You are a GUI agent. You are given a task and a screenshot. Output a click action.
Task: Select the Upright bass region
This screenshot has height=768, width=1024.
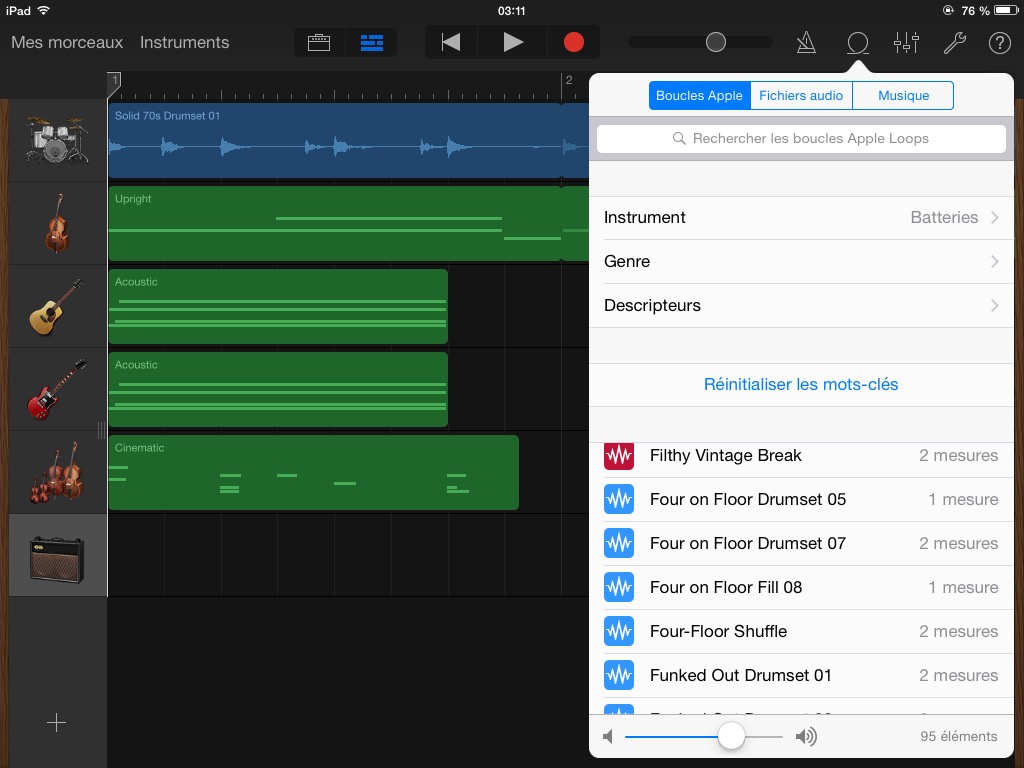[349, 223]
